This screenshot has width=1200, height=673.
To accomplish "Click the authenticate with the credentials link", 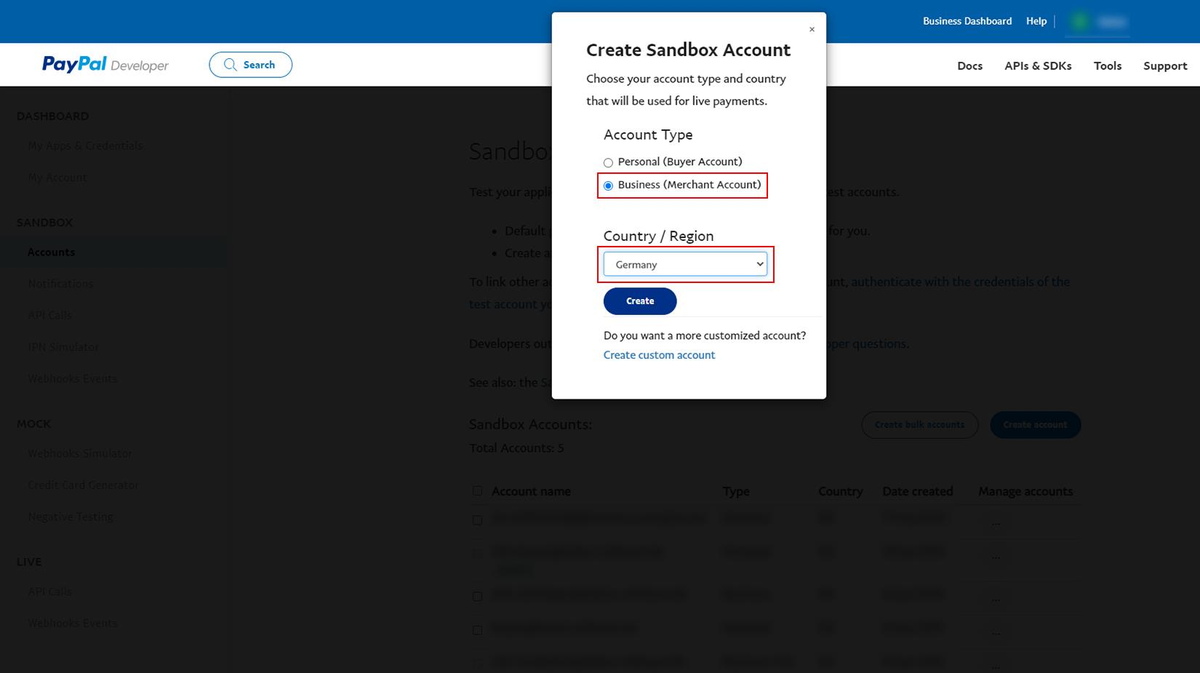I will coord(960,282).
